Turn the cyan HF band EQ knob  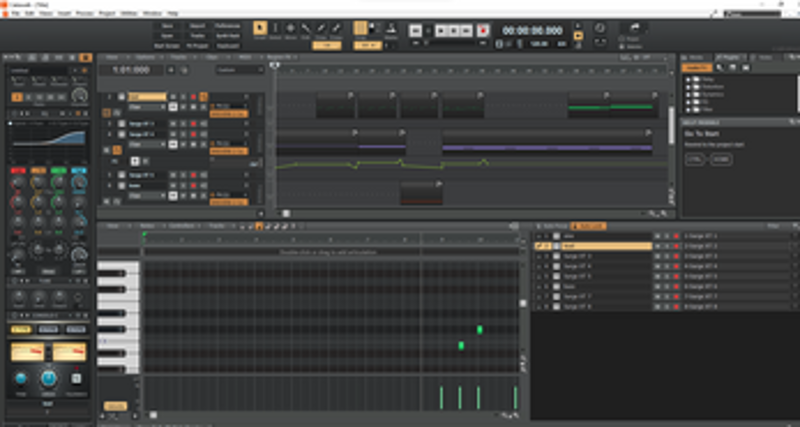coord(79,182)
